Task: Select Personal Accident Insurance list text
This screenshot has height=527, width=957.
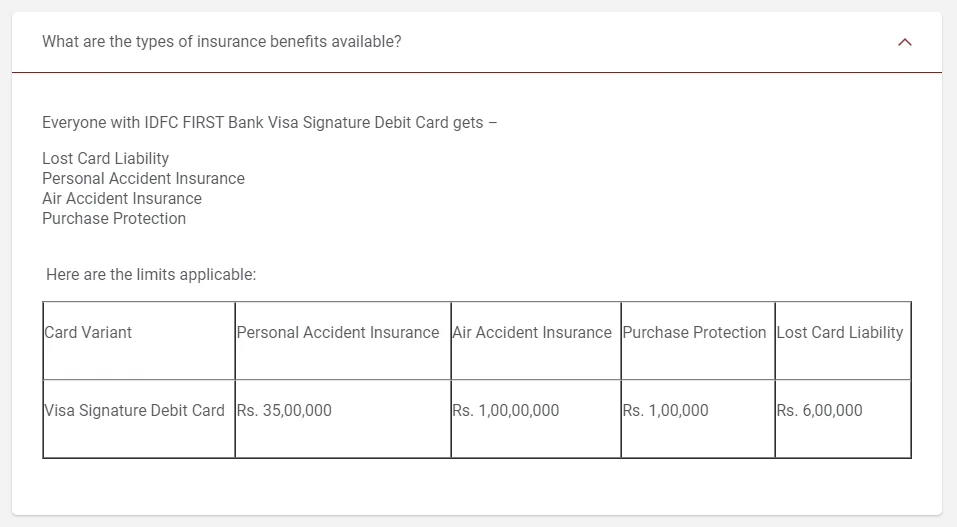Action: click(x=143, y=178)
